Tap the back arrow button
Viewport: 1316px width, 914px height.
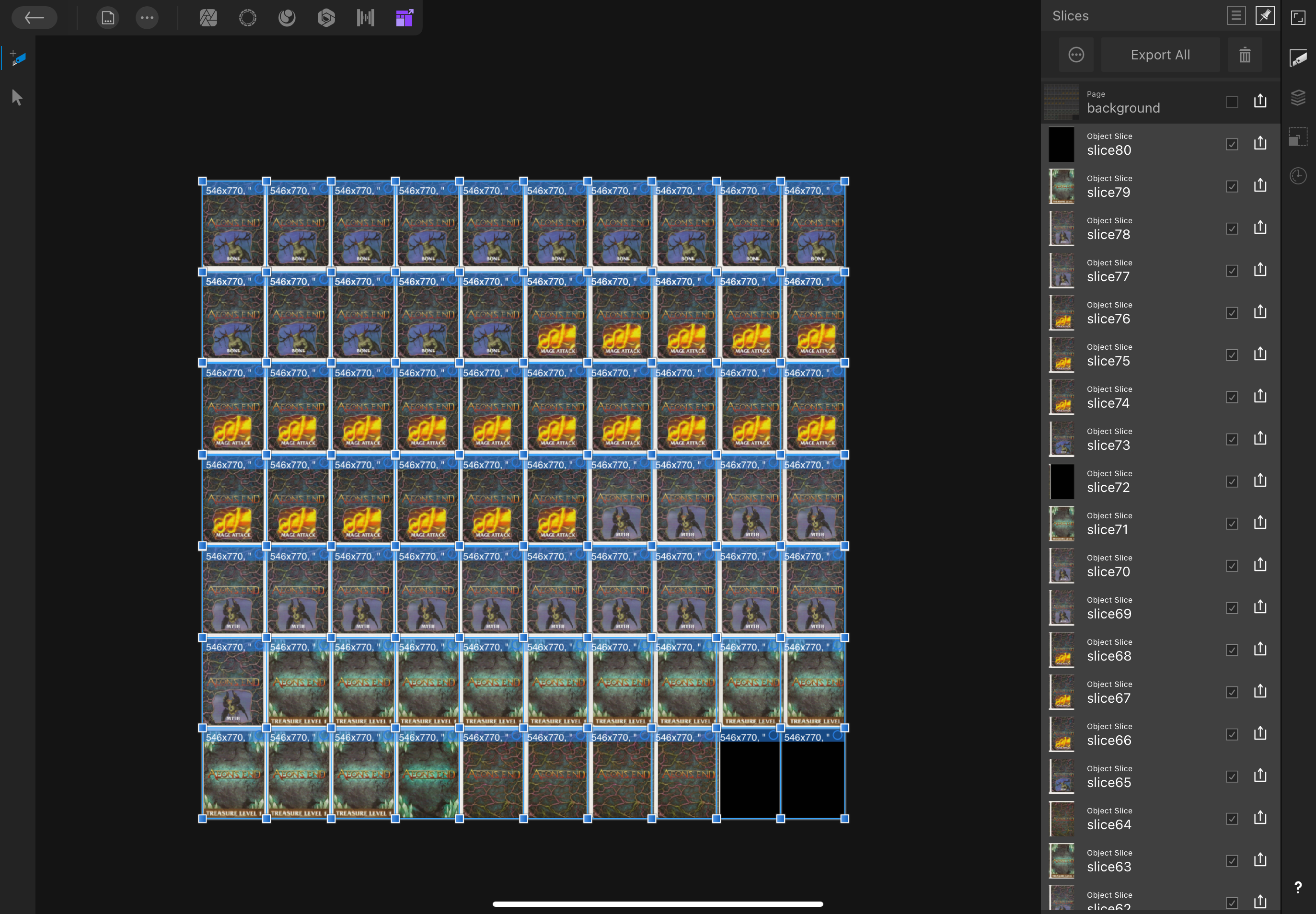tap(35, 18)
